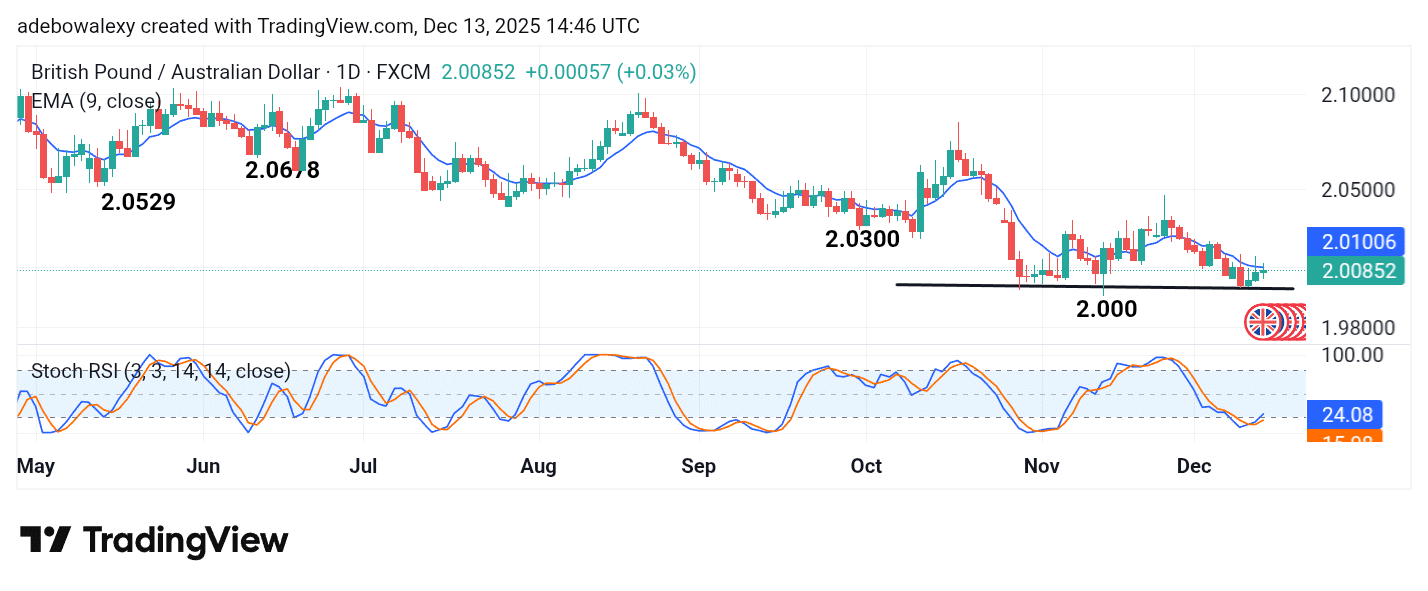This screenshot has height=591, width=1428.
Task: Click the green 2.00852 last price tag
Action: click(x=1355, y=271)
